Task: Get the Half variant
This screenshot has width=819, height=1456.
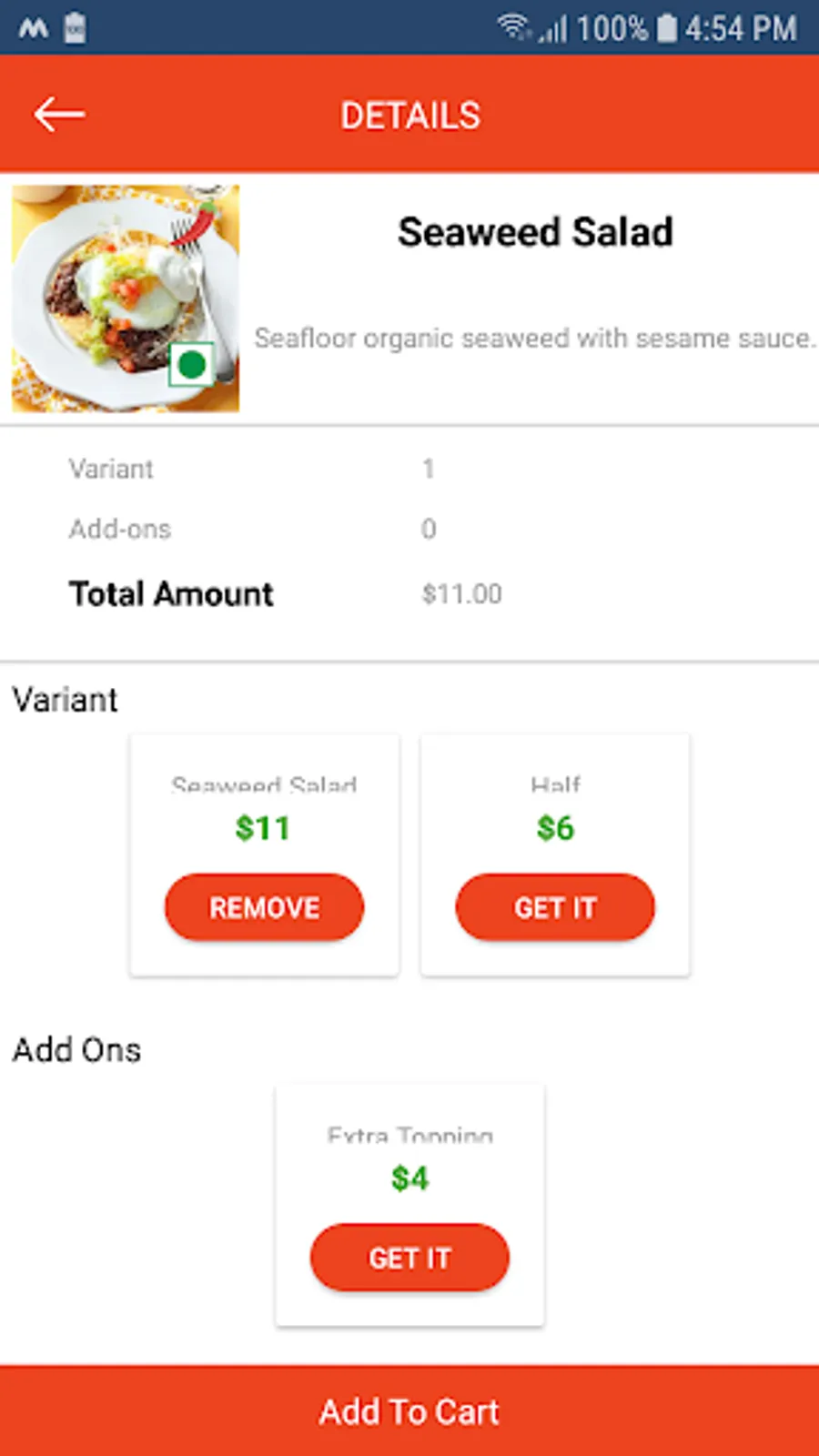Action: tap(555, 907)
